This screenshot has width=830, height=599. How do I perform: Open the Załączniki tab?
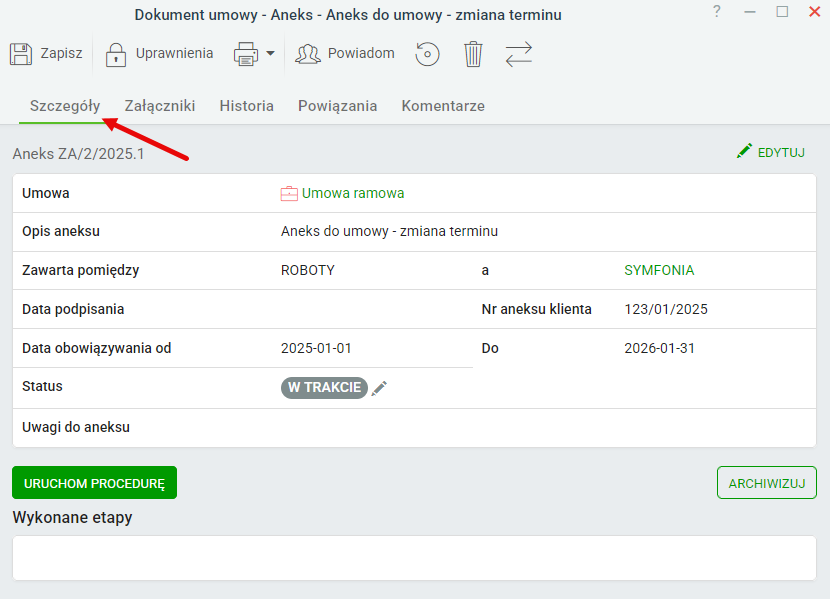[x=160, y=106]
